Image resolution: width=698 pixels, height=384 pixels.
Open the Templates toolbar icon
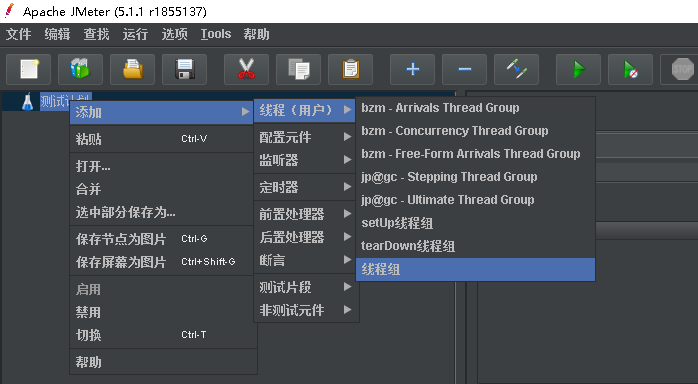click(81, 69)
